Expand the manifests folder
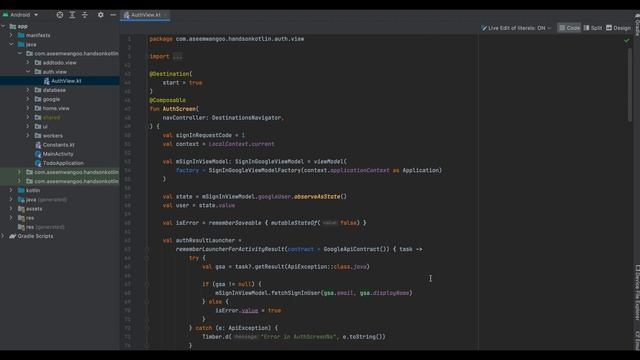This screenshot has width=640, height=360. click(11, 36)
